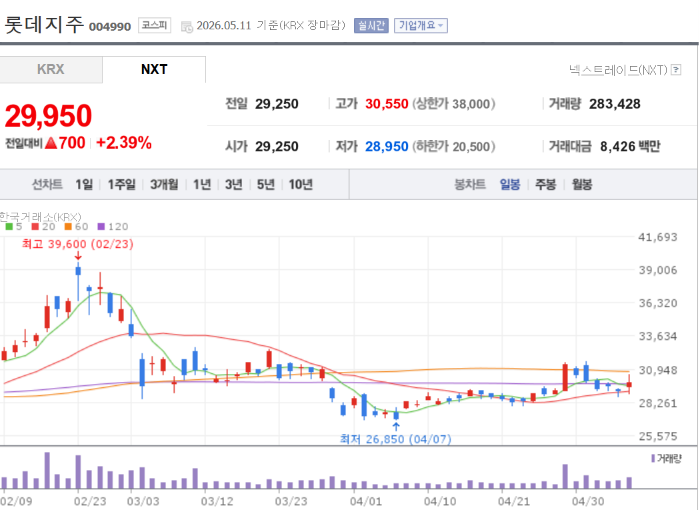
Task: Click the 최고 39,600 (02/23) chart label
Action: coord(78,244)
